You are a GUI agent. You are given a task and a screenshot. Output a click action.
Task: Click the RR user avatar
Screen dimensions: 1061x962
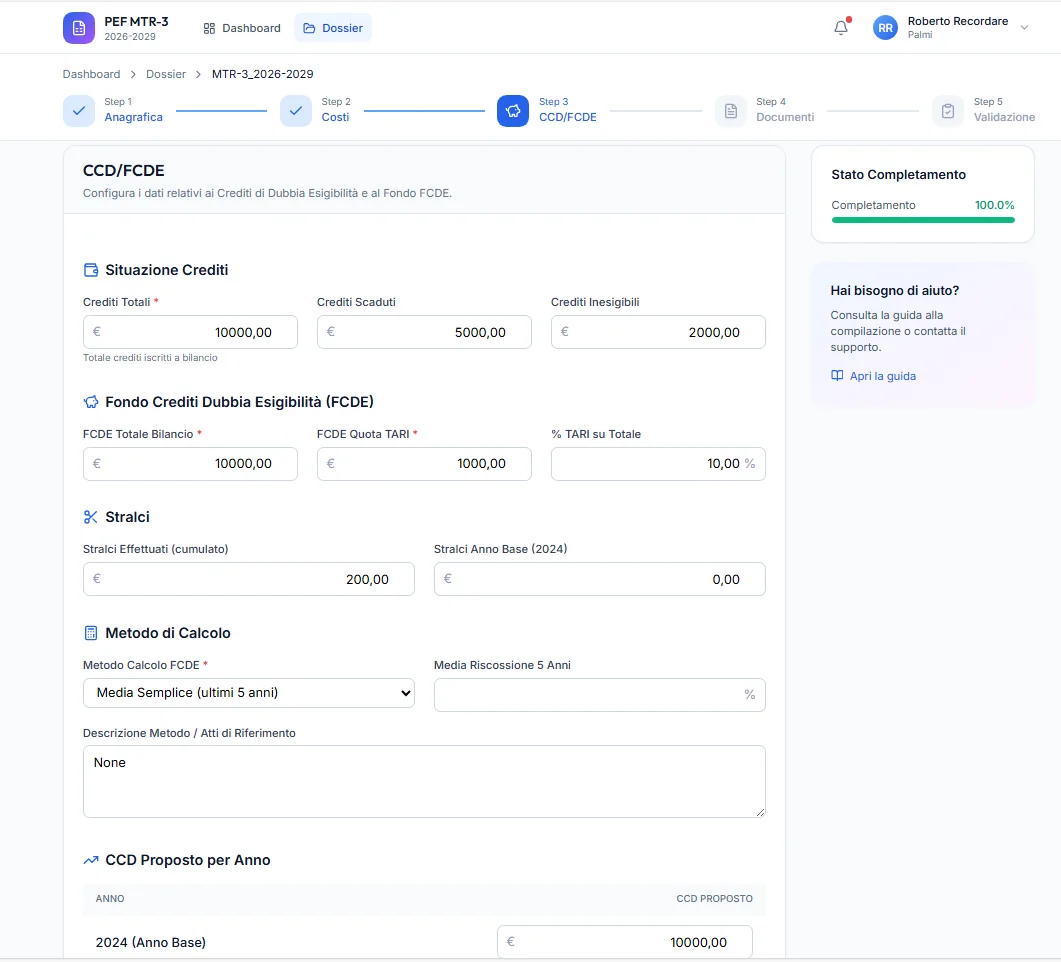click(x=885, y=28)
